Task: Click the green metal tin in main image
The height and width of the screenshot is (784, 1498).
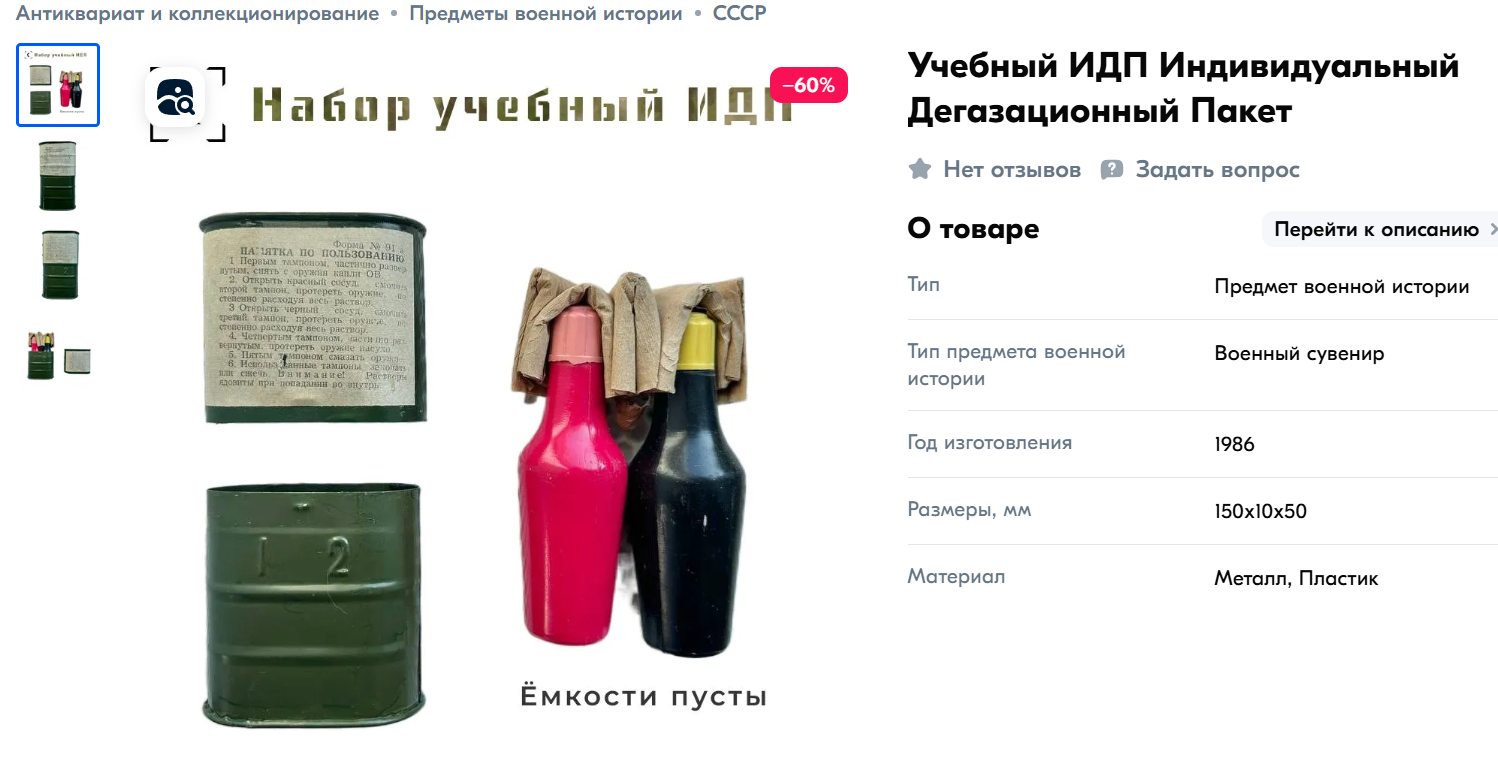Action: tap(313, 604)
